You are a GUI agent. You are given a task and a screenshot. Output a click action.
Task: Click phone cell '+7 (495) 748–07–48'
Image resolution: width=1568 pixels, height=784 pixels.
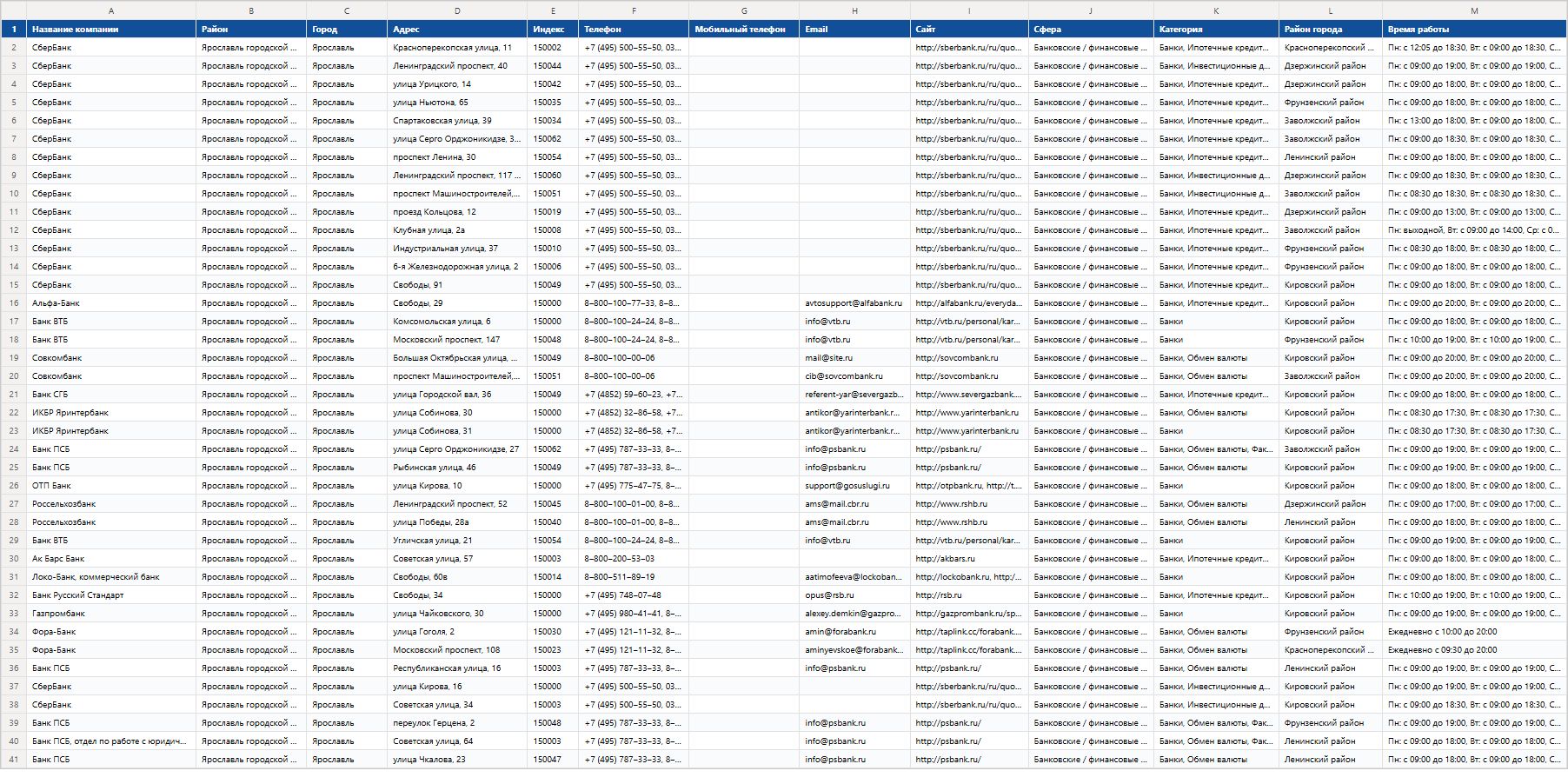coord(634,595)
